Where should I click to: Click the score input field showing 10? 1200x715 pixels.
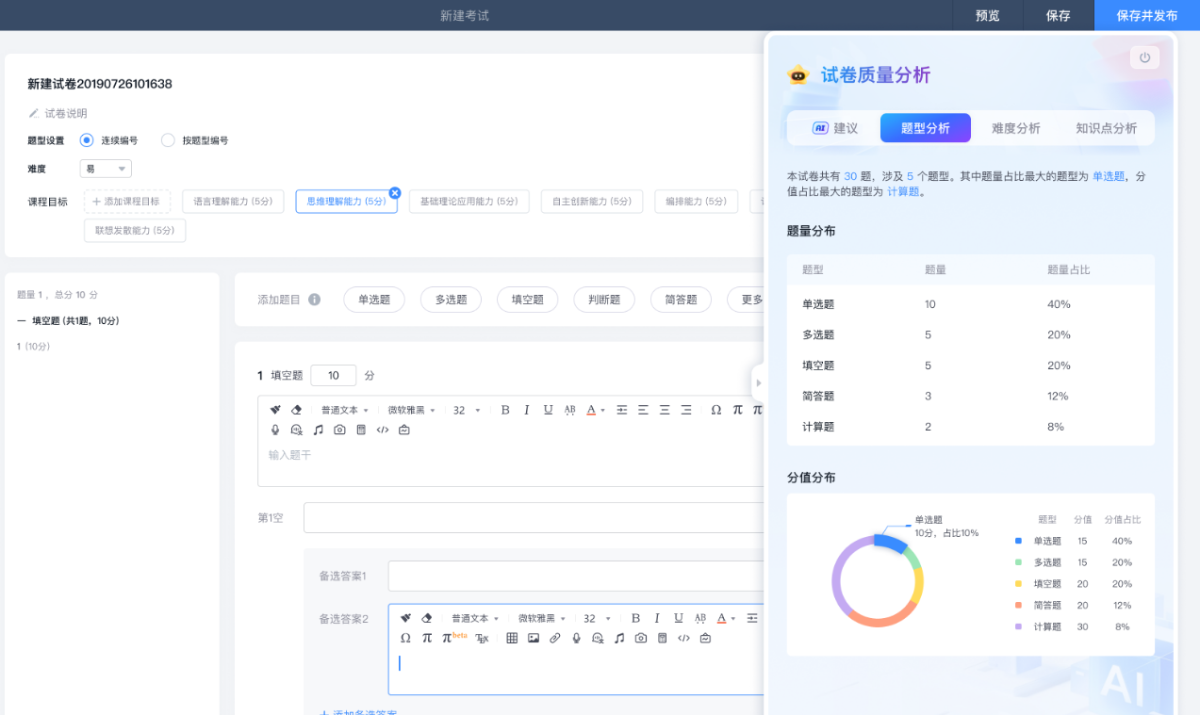[x=333, y=375]
